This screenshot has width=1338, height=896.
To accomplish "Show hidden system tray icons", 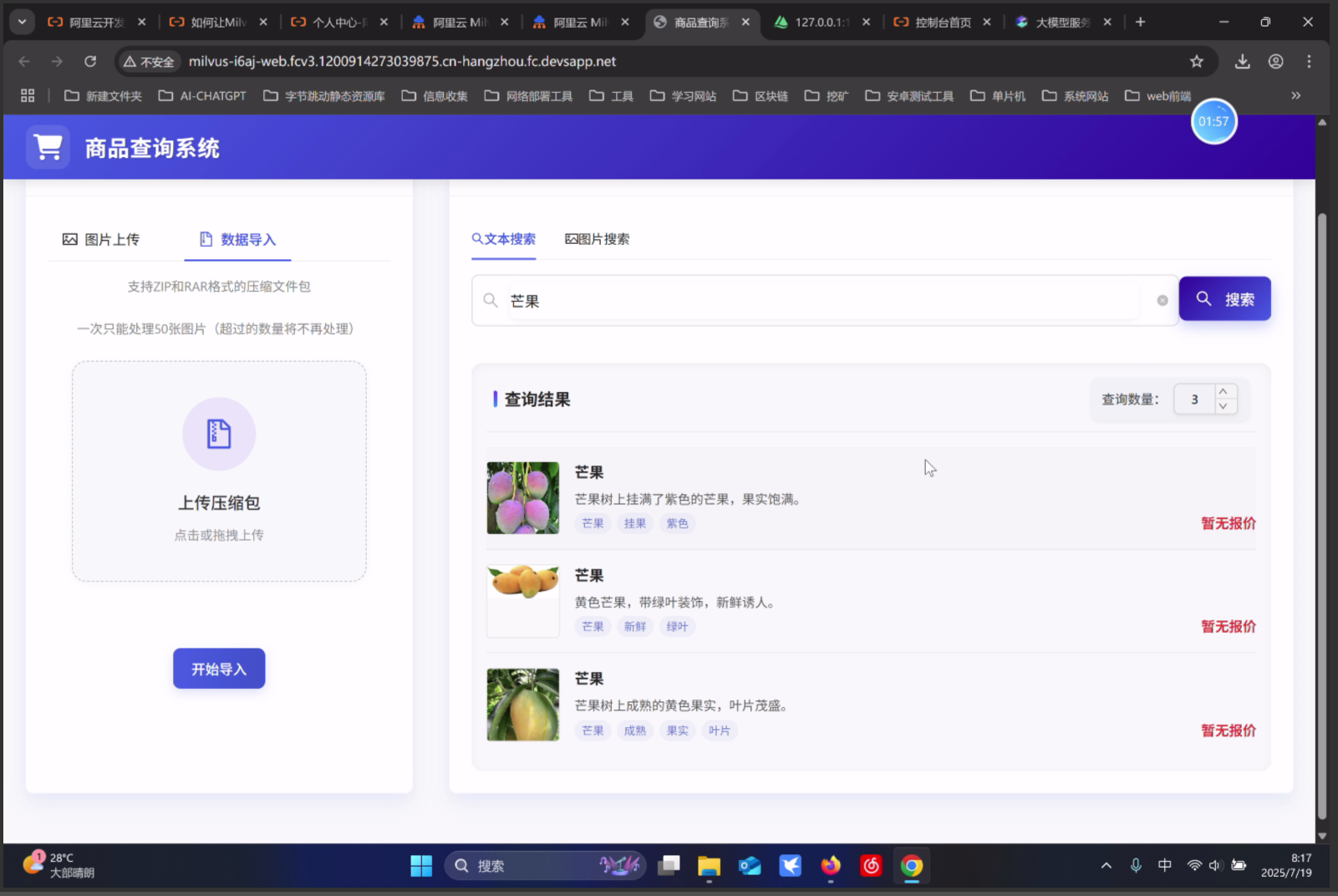I will point(1106,866).
